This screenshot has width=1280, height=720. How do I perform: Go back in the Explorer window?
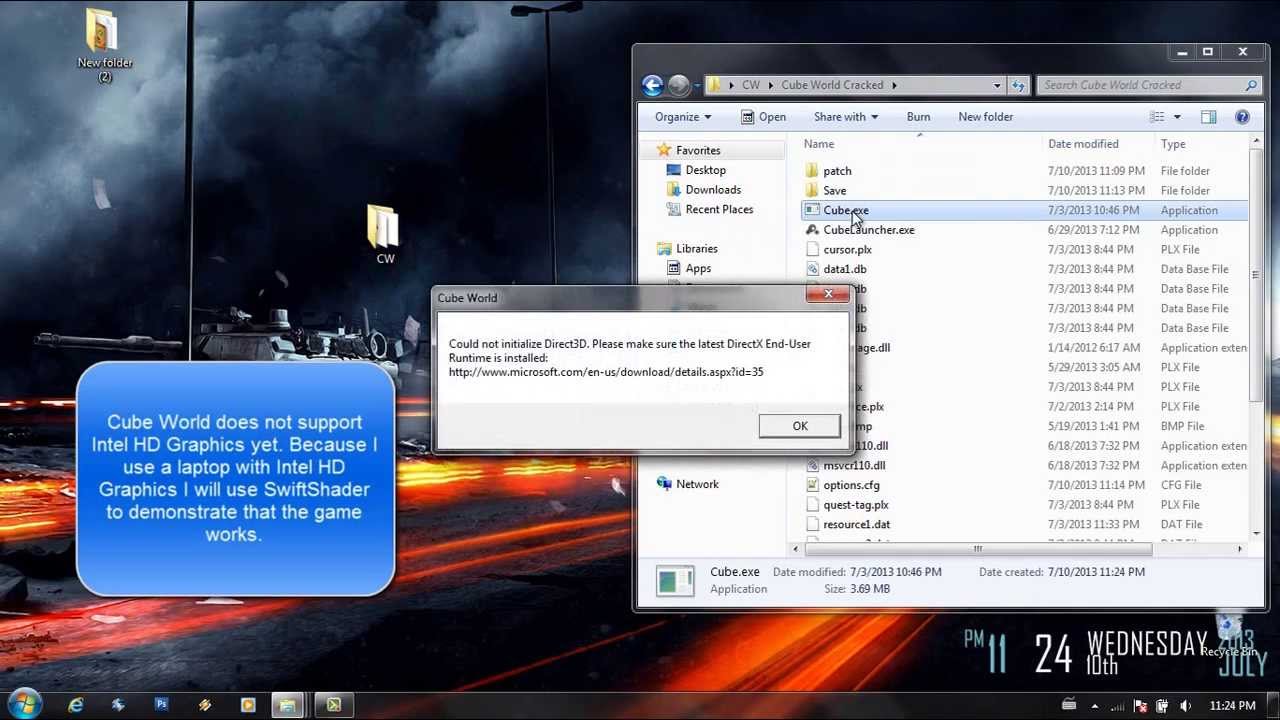[652, 85]
